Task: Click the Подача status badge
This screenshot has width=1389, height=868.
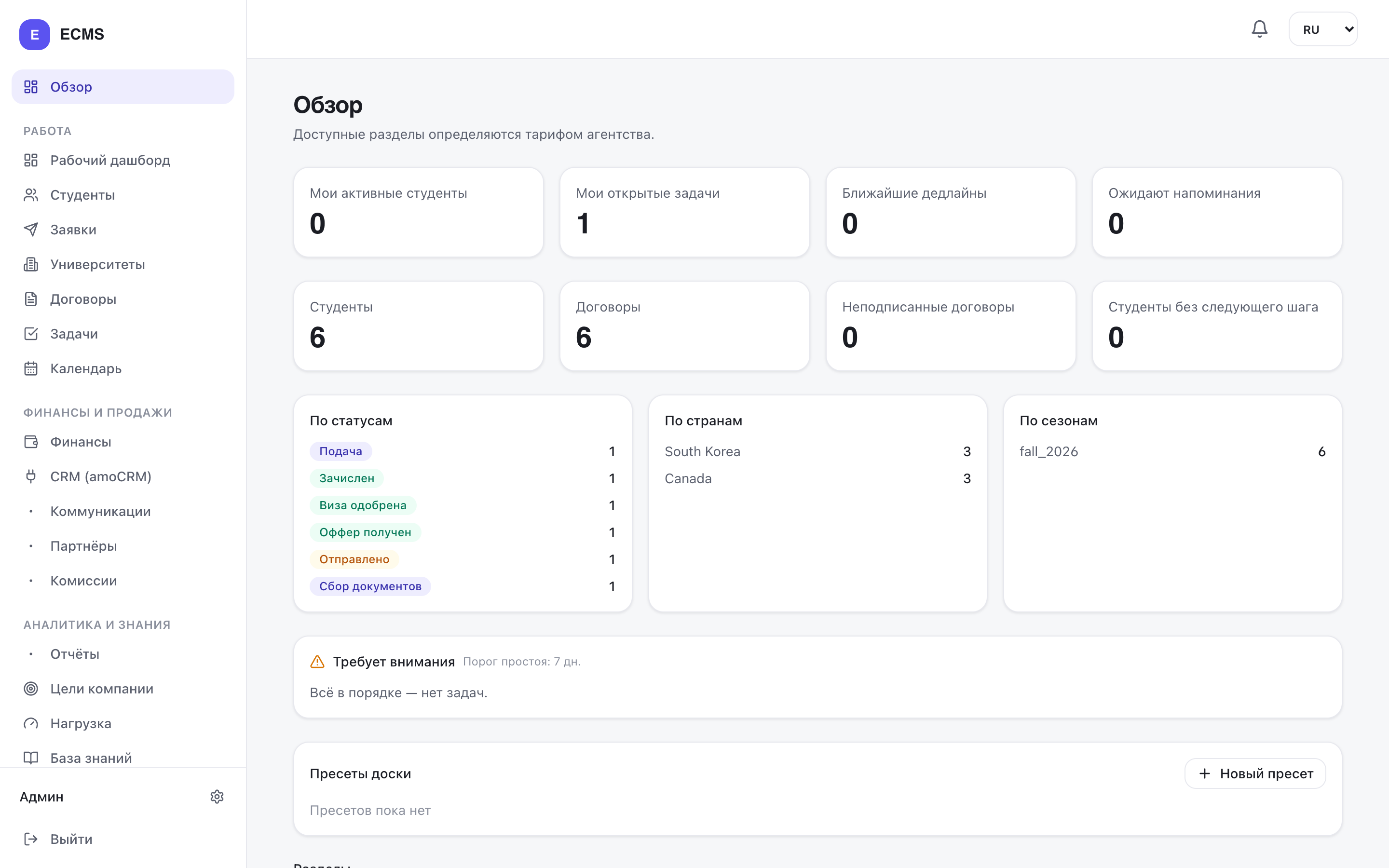Action: click(341, 451)
